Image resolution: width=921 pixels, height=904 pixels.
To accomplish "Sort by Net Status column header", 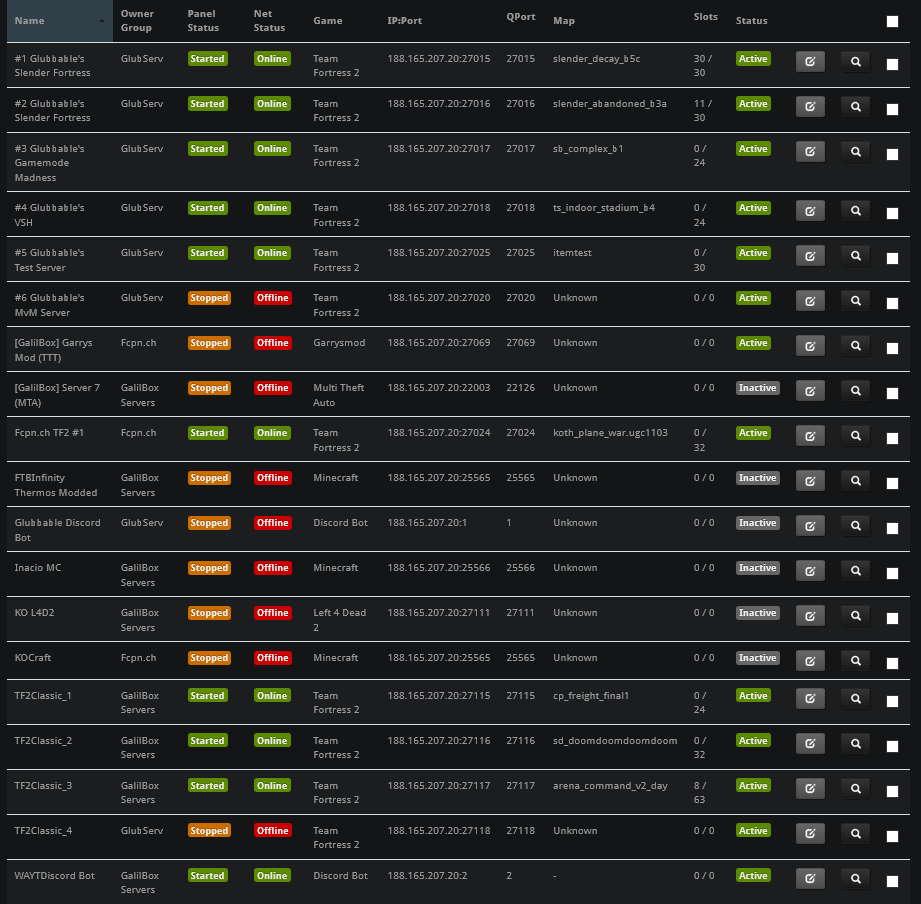I will (269, 21).
